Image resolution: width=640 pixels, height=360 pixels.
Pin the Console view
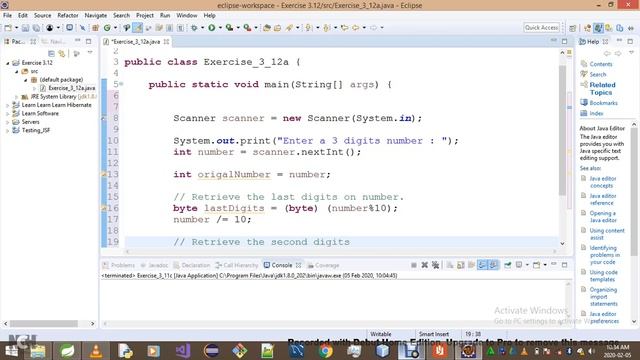click(508, 265)
